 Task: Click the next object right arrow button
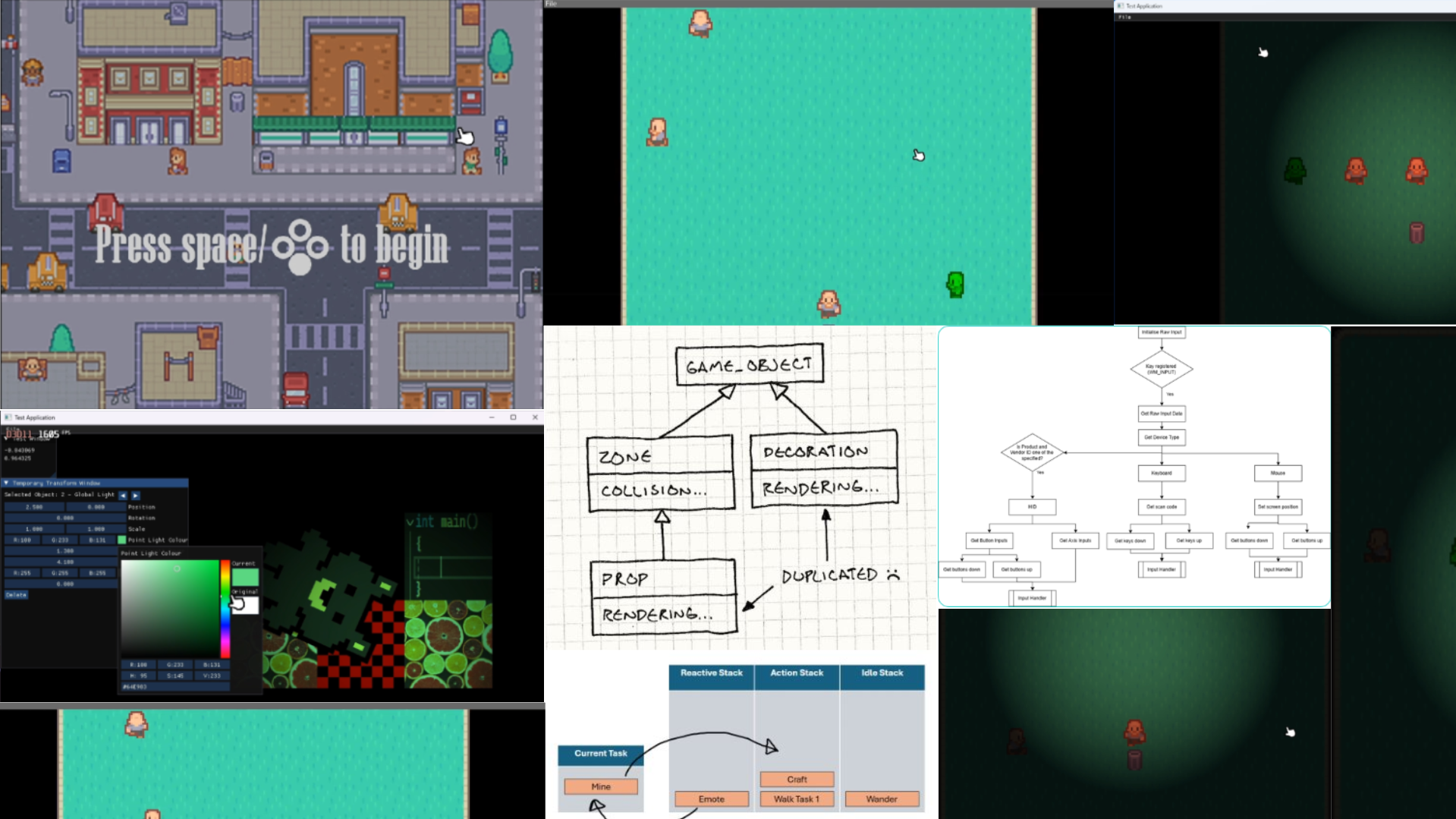point(136,495)
